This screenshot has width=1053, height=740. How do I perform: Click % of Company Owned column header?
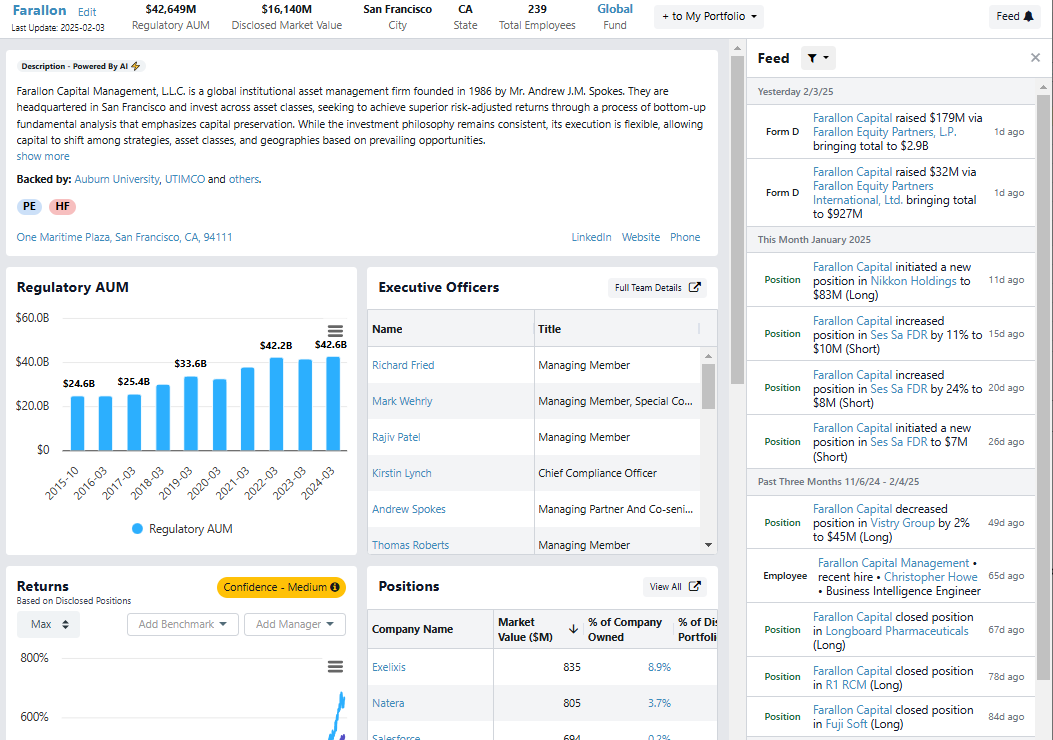point(627,629)
